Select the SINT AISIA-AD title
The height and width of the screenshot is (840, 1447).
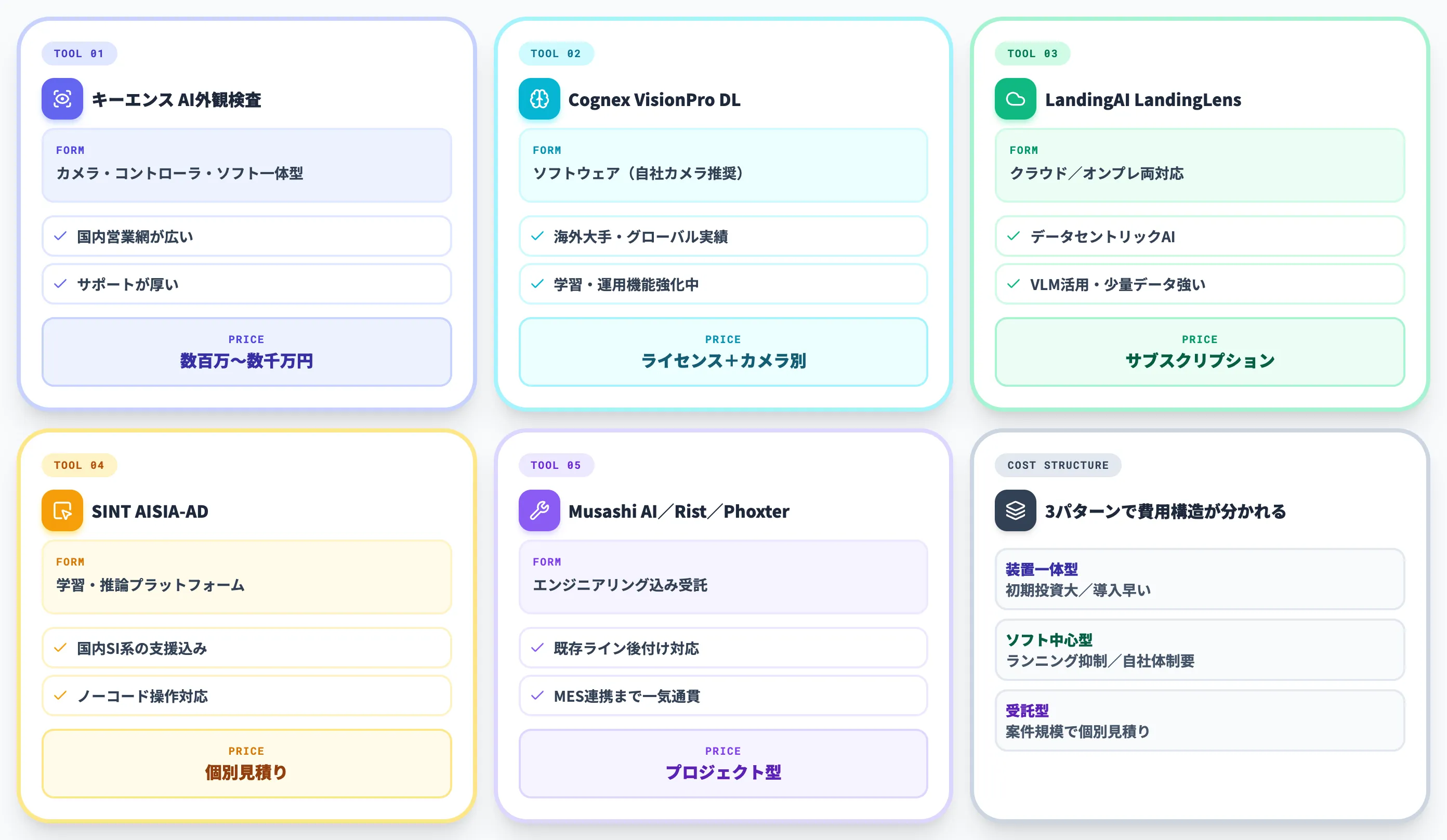pos(150,511)
